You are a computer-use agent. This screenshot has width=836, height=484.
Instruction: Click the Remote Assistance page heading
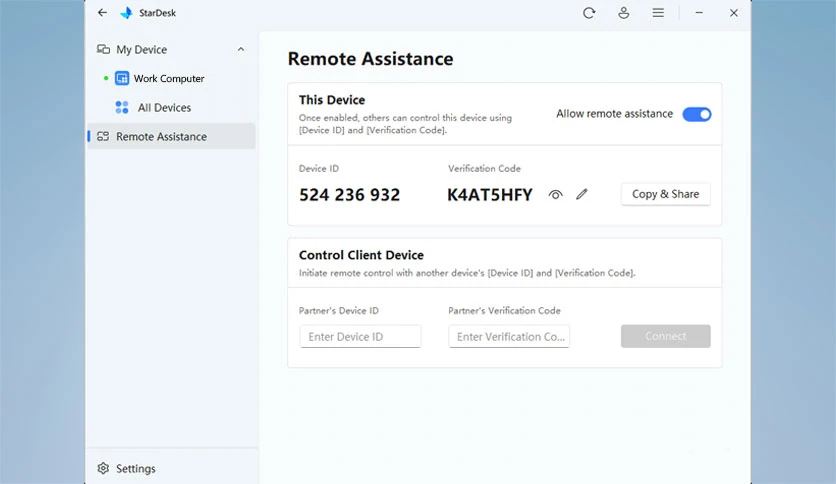point(371,59)
